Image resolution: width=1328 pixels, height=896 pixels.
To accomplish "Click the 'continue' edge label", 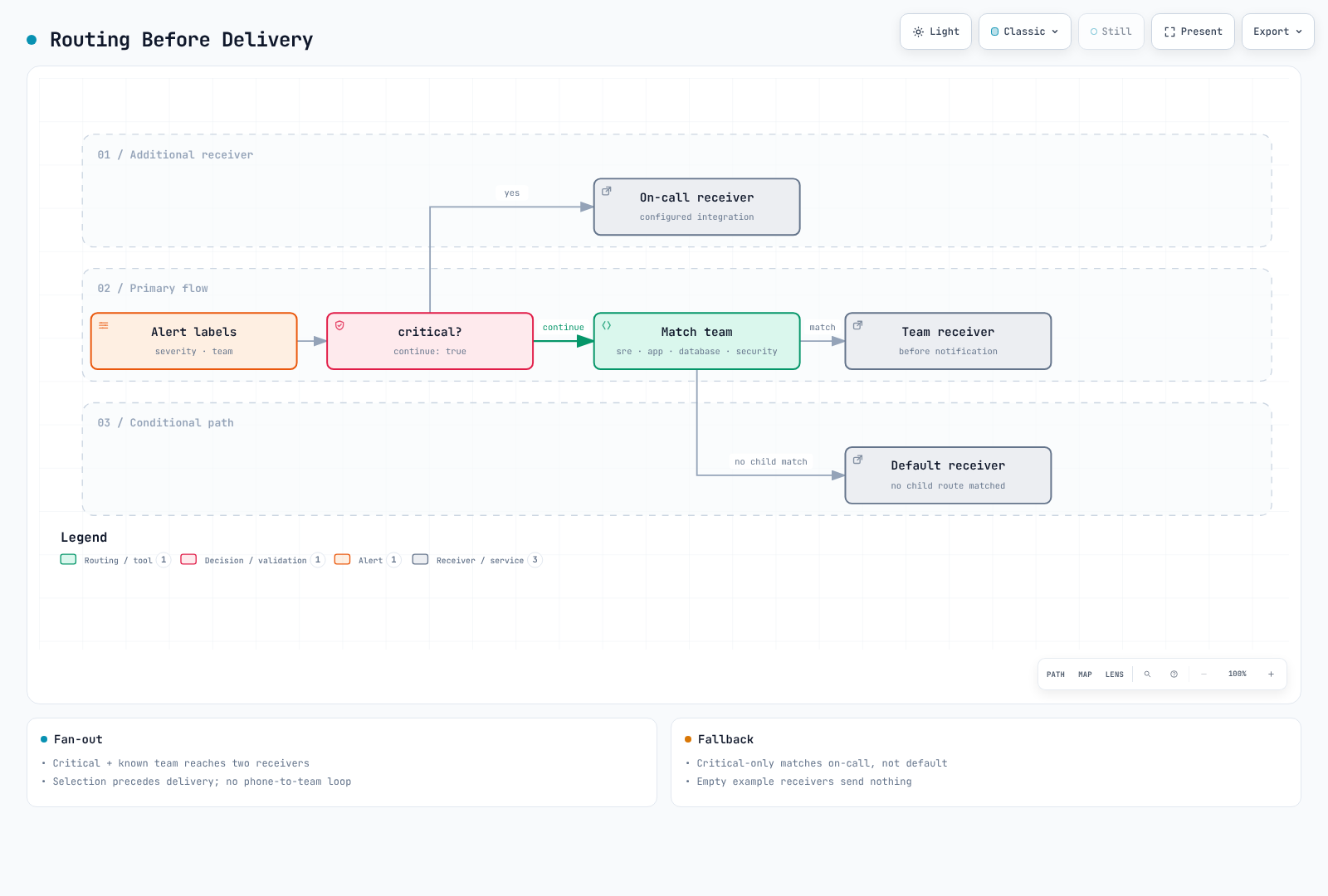I will [564, 328].
